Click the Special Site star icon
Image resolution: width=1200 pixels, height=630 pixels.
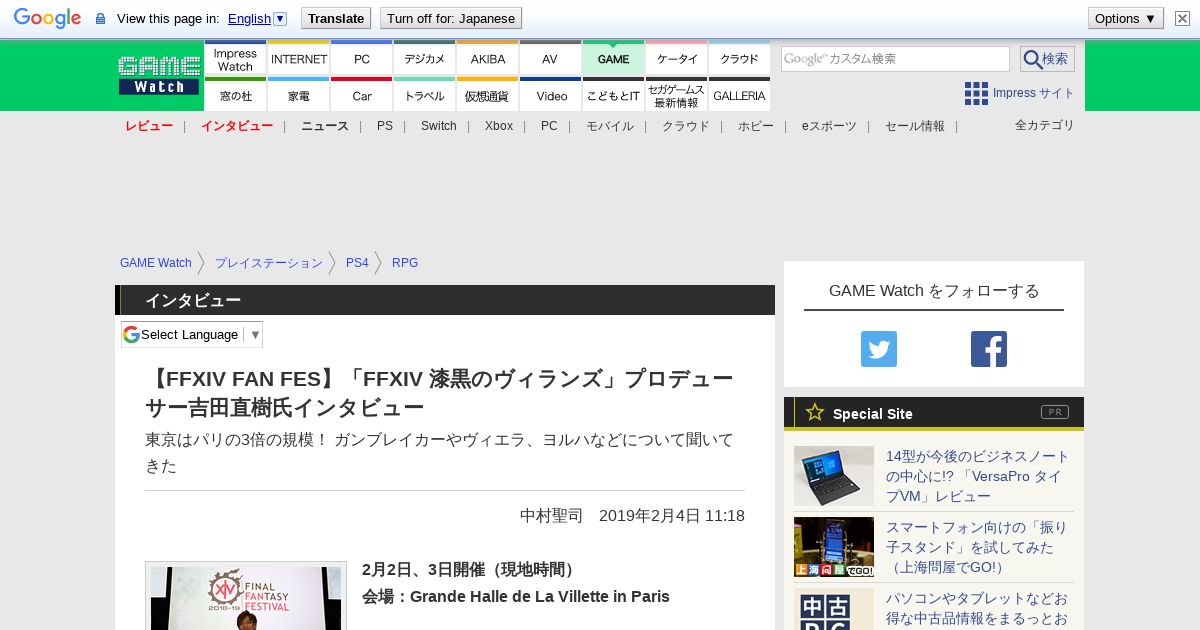click(x=815, y=412)
